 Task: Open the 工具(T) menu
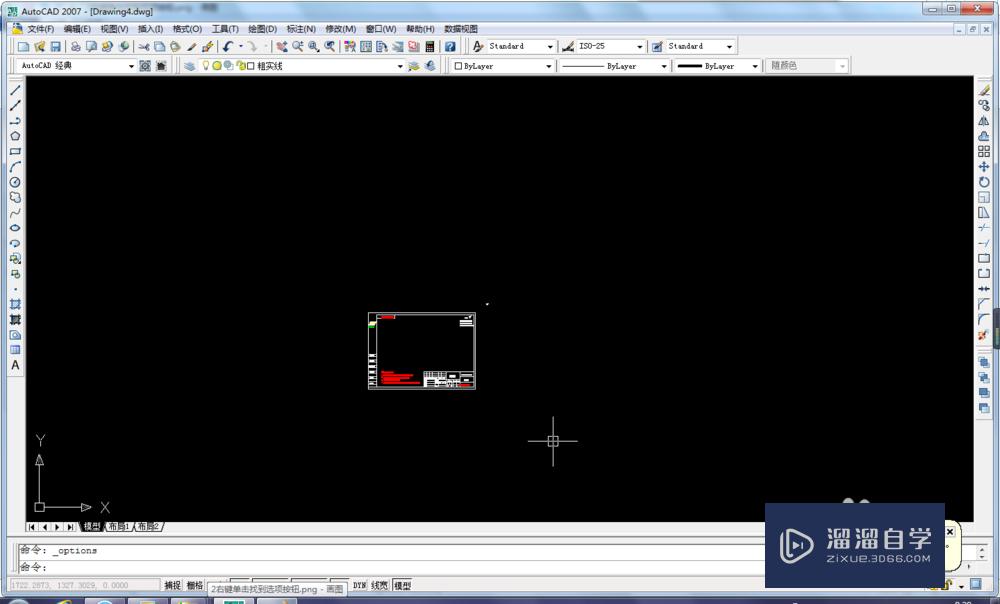(x=226, y=29)
